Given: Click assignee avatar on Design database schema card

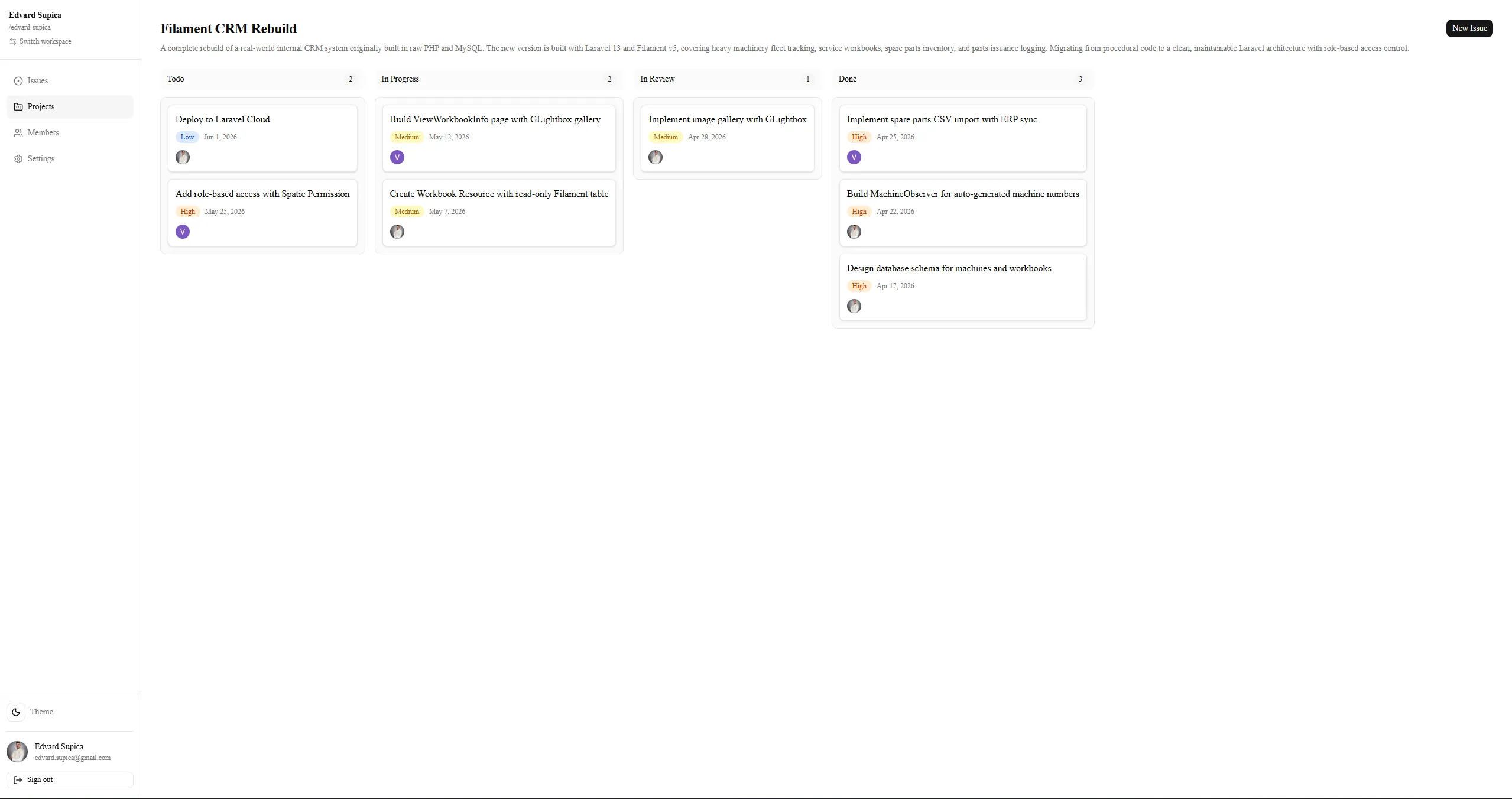Looking at the screenshot, I should tap(854, 306).
